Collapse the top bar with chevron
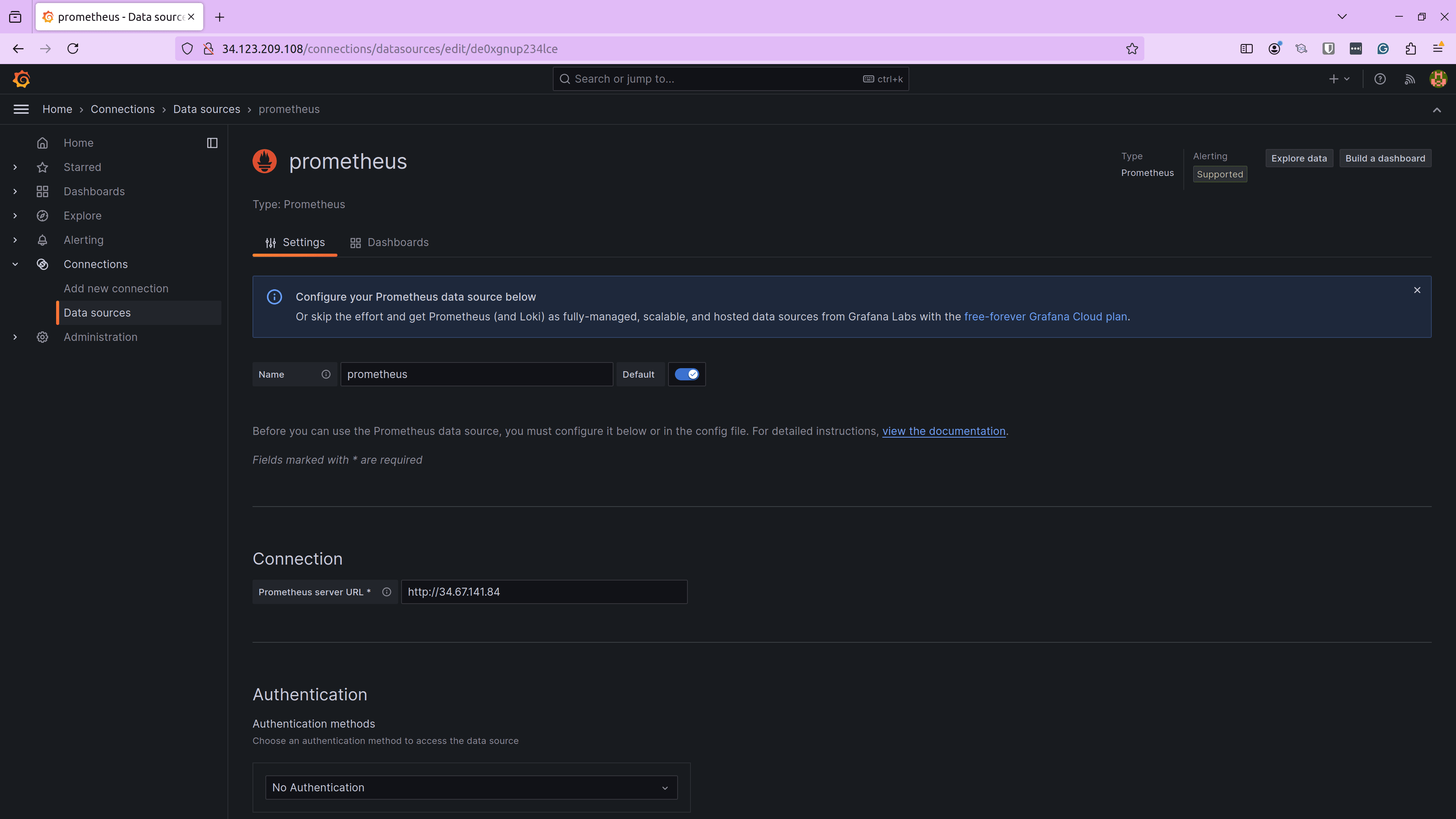Image resolution: width=1456 pixels, height=819 pixels. [1436, 110]
